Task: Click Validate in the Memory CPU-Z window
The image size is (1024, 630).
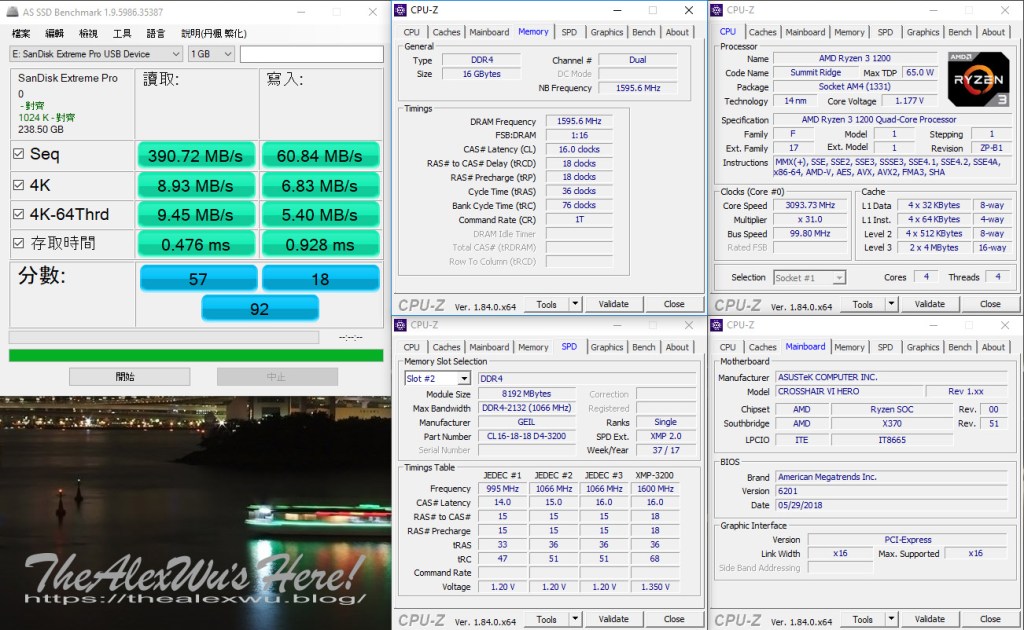Action: click(x=613, y=304)
